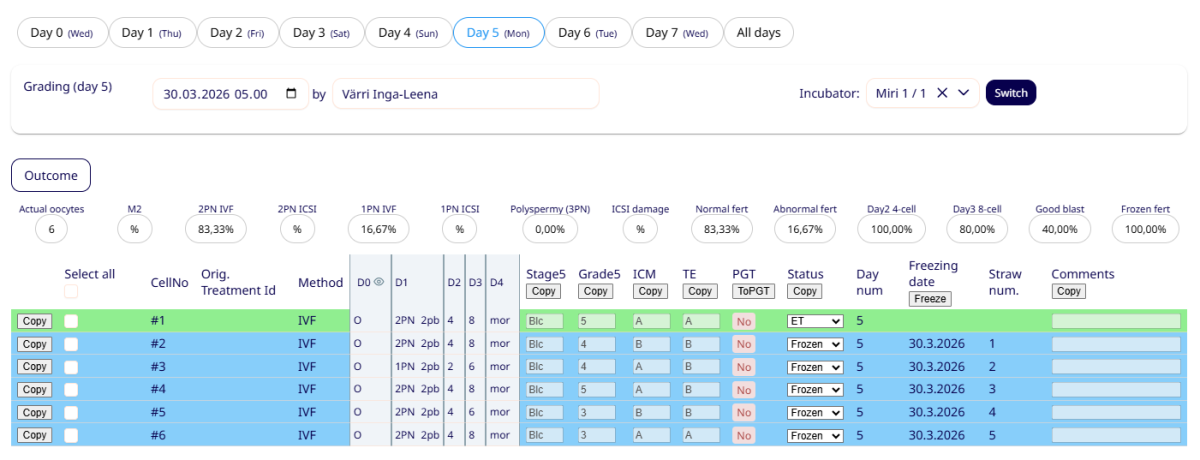Click the grader name field Värri Inga-Leena
This screenshot has width=1200, height=460.
point(465,94)
